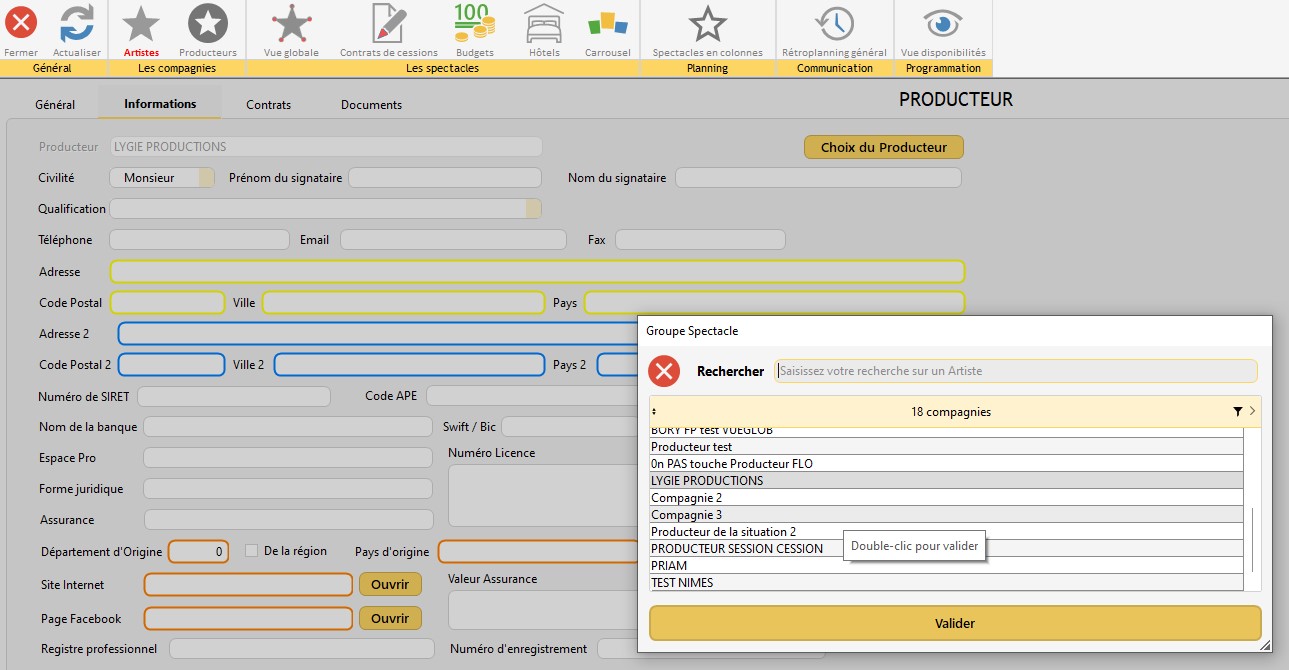Screen dimensions: 1289x670
Task: Click the filter icon in companies header
Action: click(x=1237, y=412)
